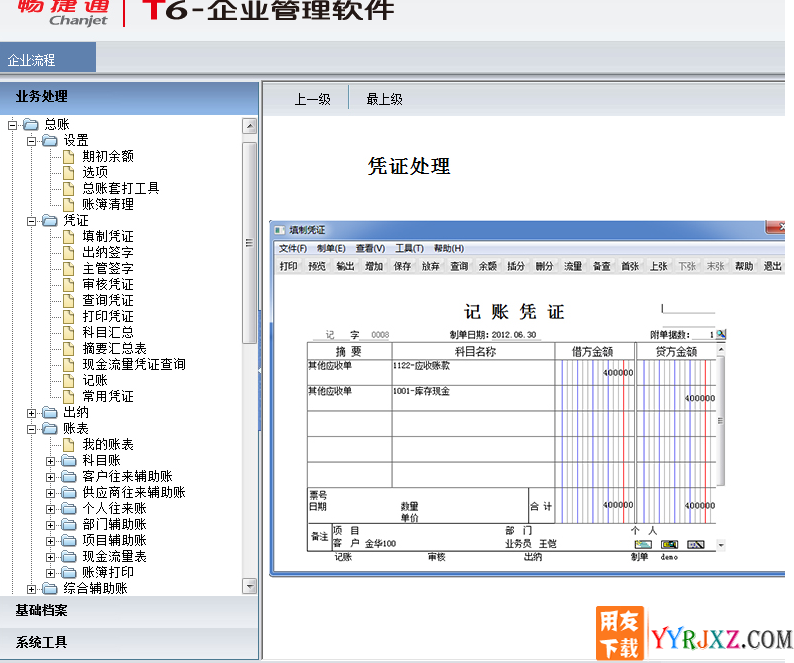Select 账簿清理 in the tree
The height and width of the screenshot is (663, 794).
108,204
